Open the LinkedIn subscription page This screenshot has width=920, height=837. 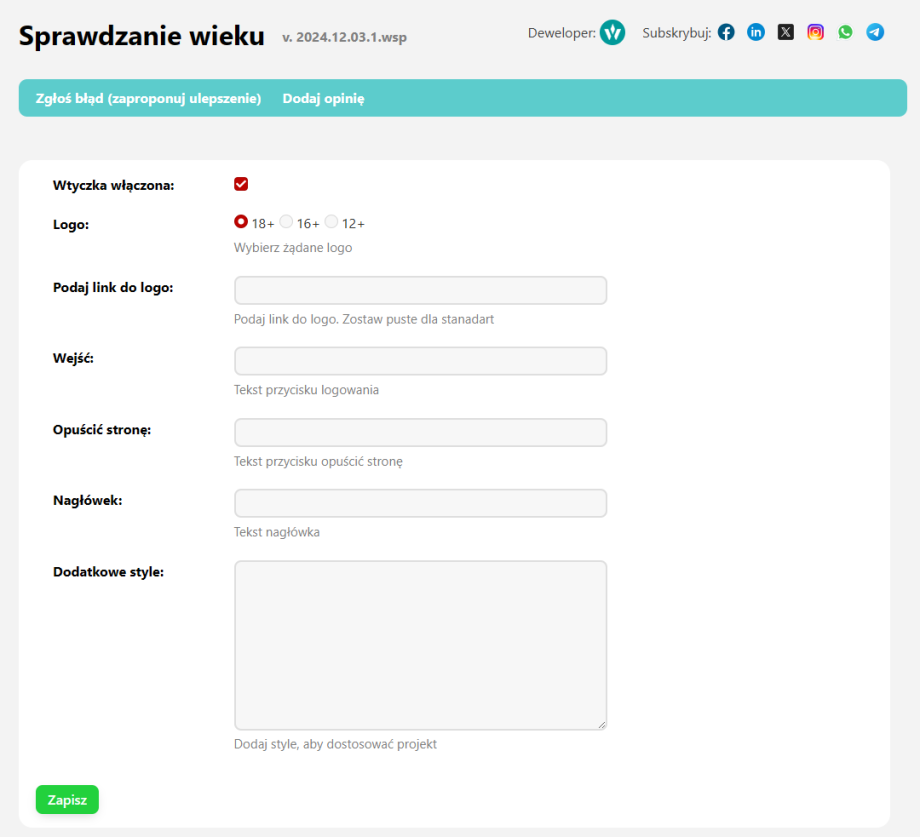click(x=756, y=31)
